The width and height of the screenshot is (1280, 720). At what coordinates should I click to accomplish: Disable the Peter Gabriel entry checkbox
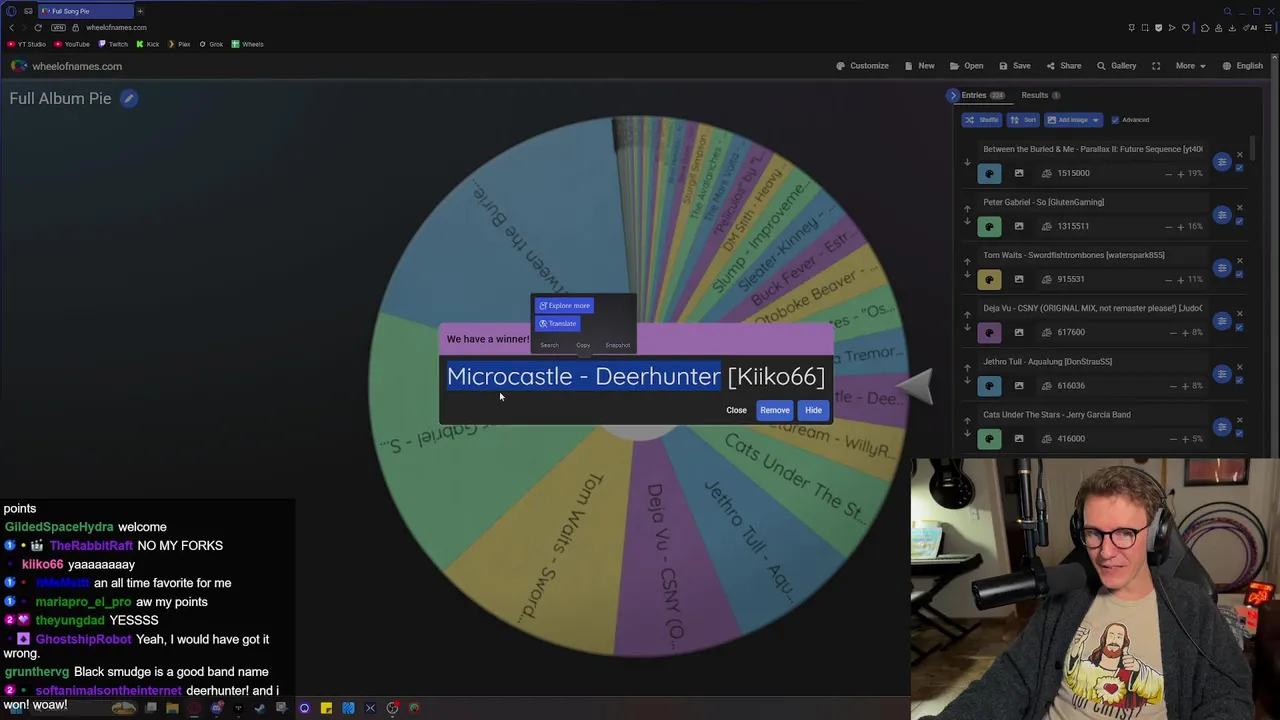tap(1239, 220)
